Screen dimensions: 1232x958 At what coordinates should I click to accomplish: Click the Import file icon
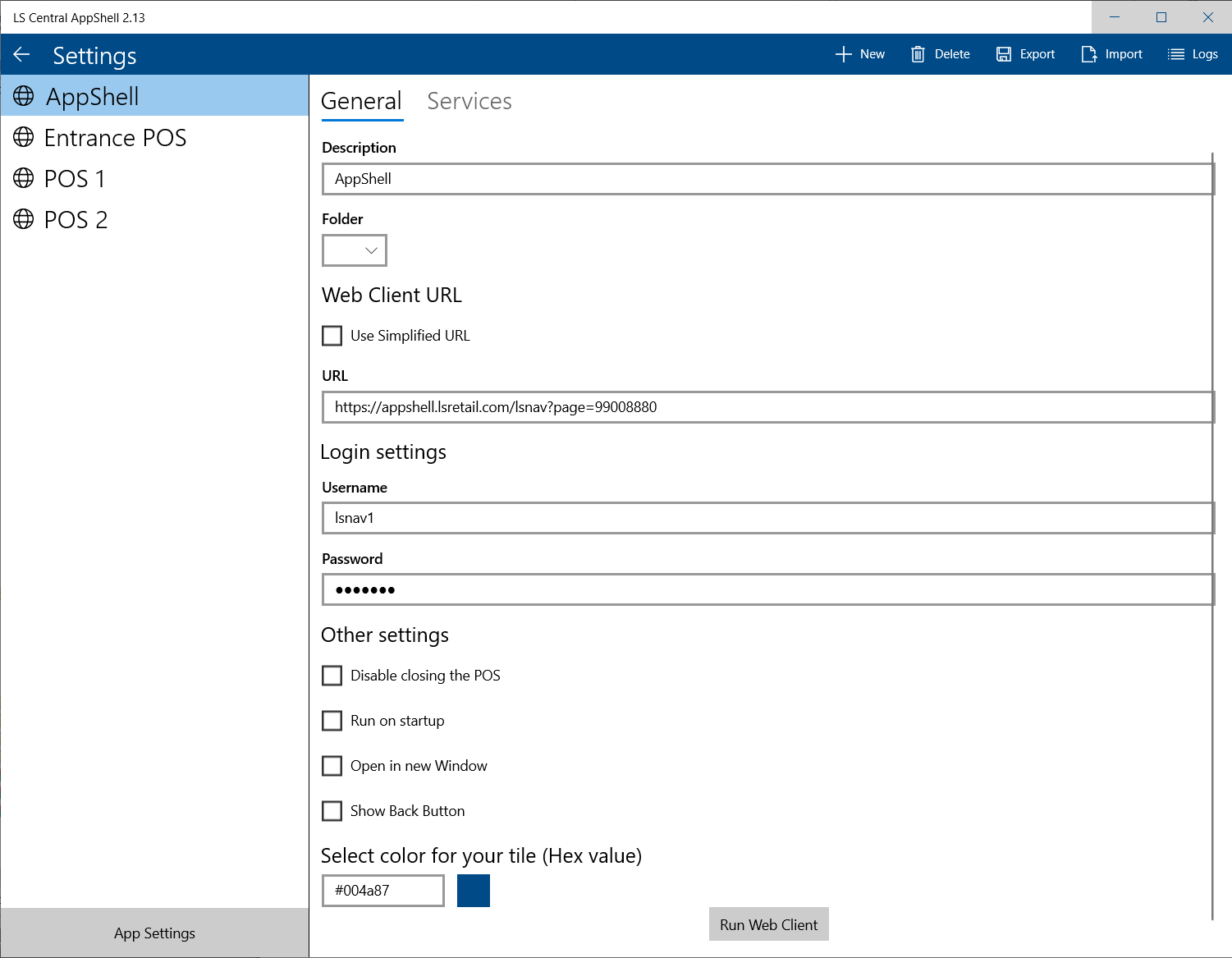(x=1088, y=54)
